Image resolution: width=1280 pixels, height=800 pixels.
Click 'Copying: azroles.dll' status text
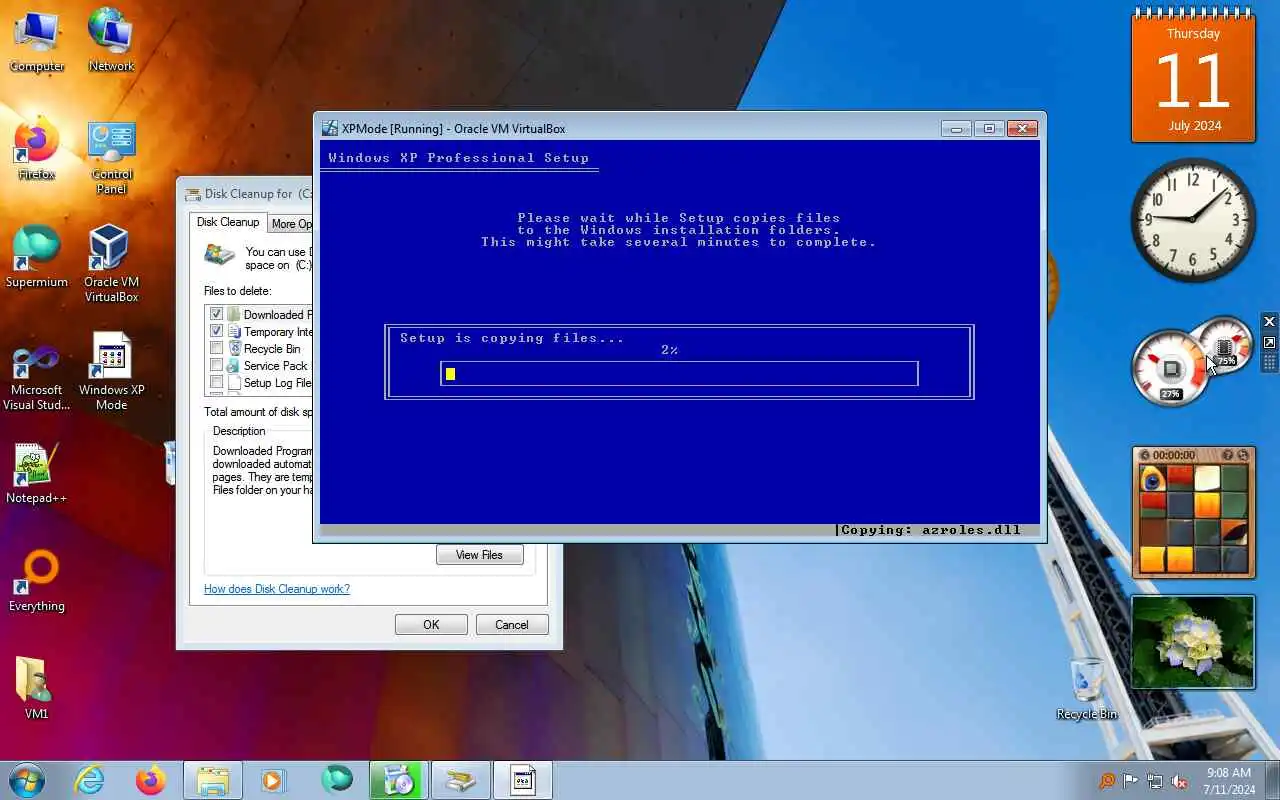(x=931, y=530)
